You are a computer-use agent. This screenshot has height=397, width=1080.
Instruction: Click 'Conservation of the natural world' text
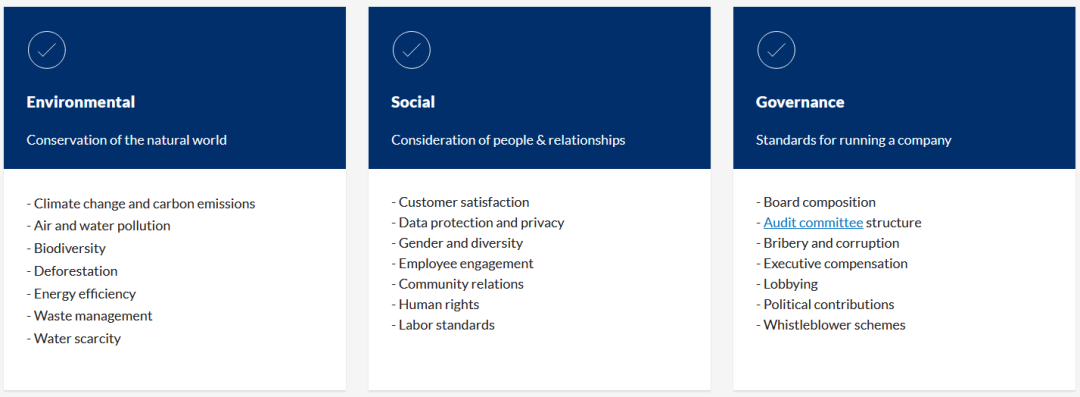pyautogui.click(x=127, y=140)
